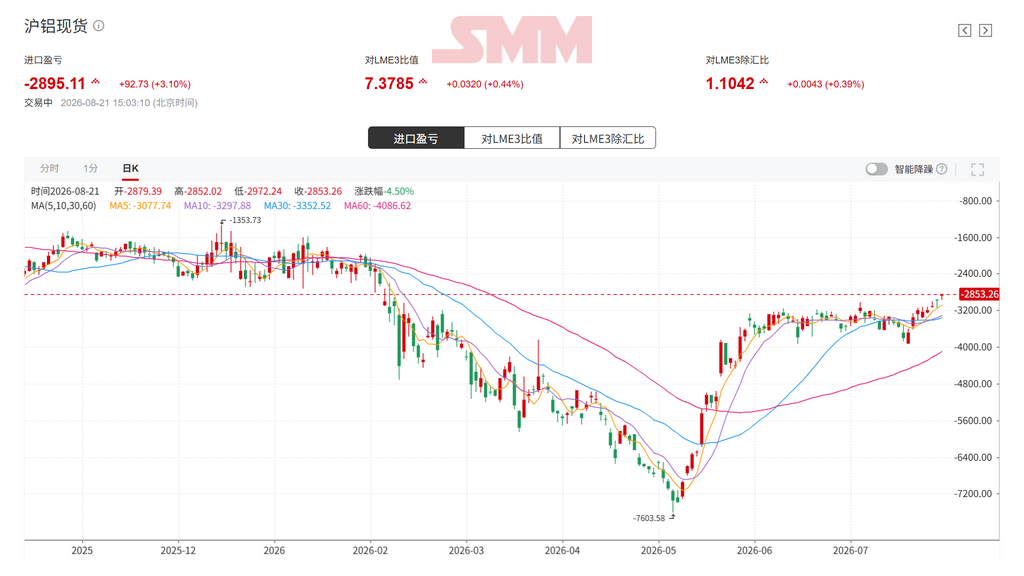Viewport: 1024px width, 576px height.
Task: Click the MA30: -3352.52 legend value
Action: pyautogui.click(x=297, y=206)
